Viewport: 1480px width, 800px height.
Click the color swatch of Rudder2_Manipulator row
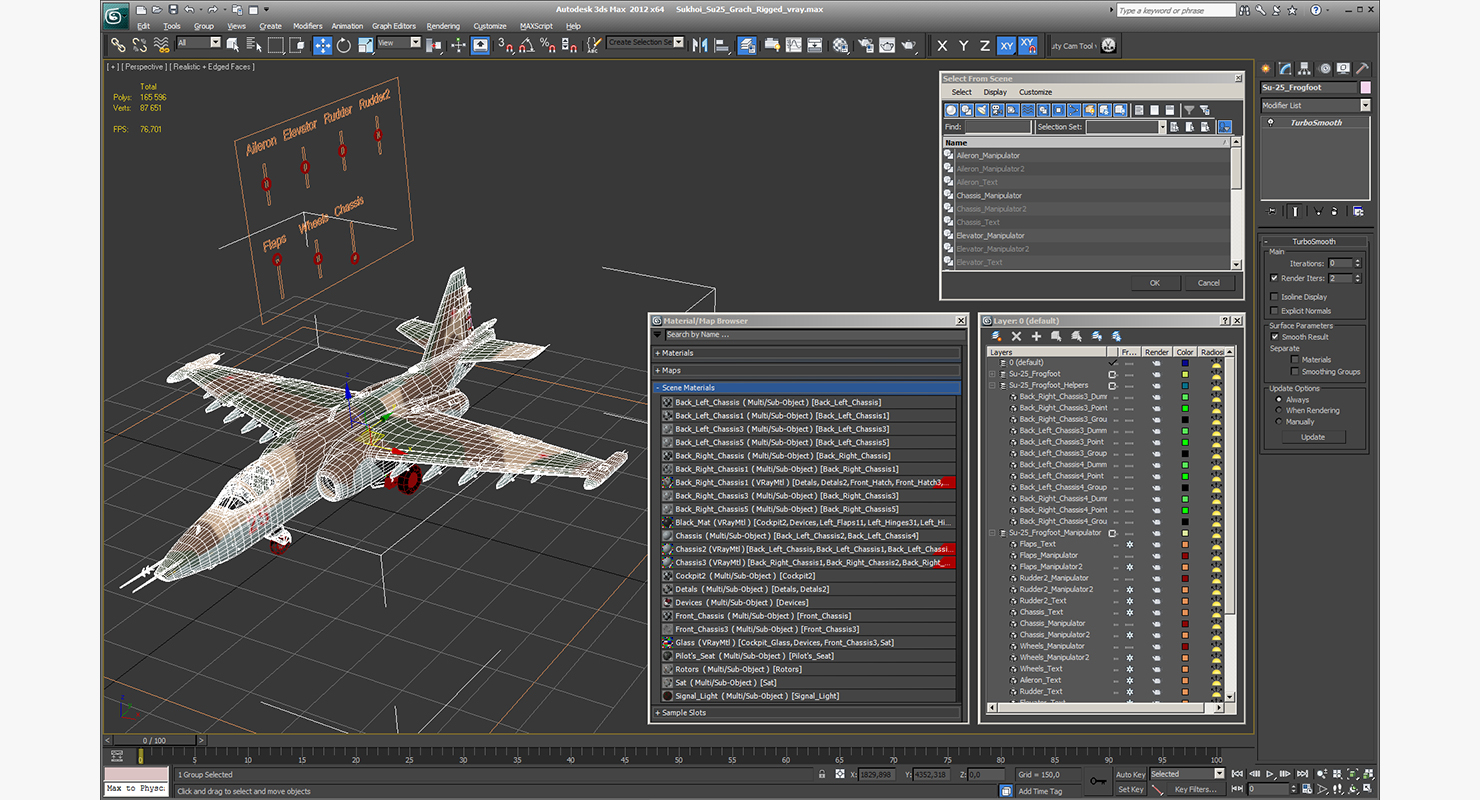(1185, 578)
